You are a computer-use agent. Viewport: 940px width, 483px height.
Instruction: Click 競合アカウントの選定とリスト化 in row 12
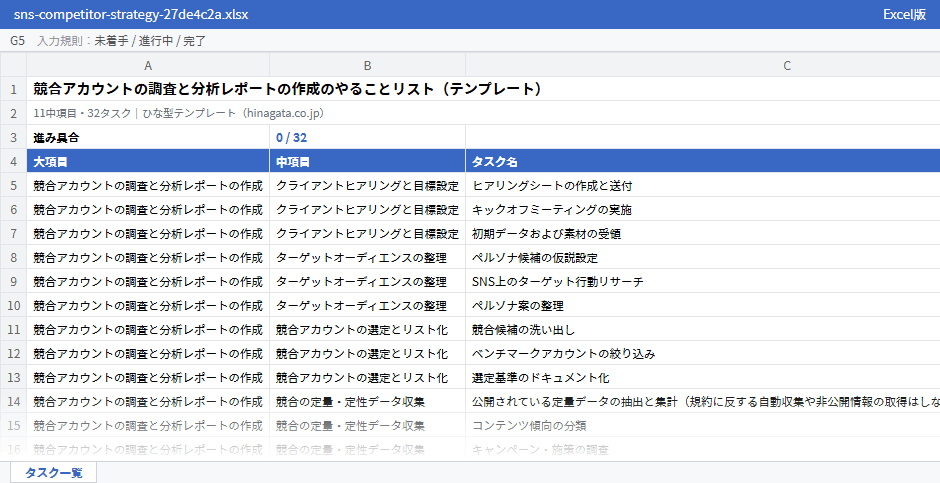pos(367,353)
